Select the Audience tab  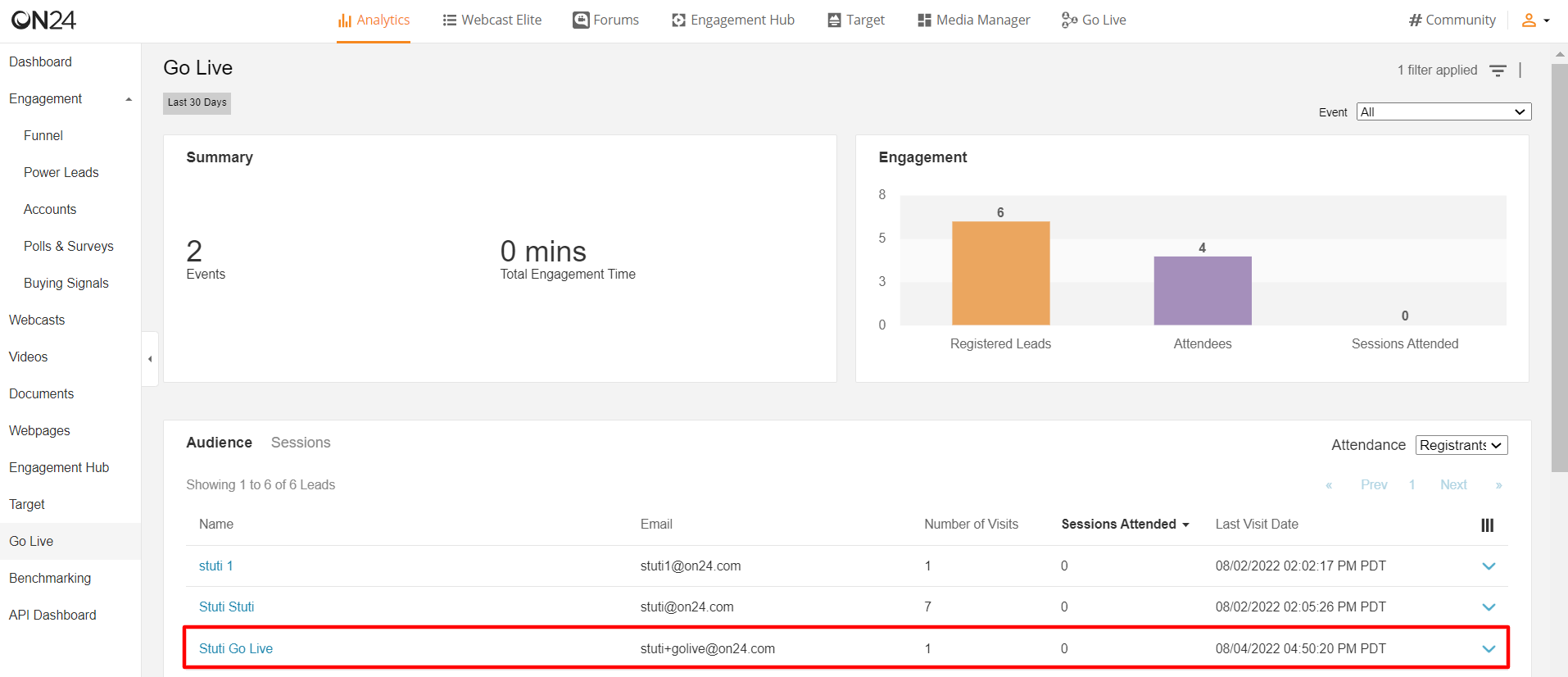[219, 443]
